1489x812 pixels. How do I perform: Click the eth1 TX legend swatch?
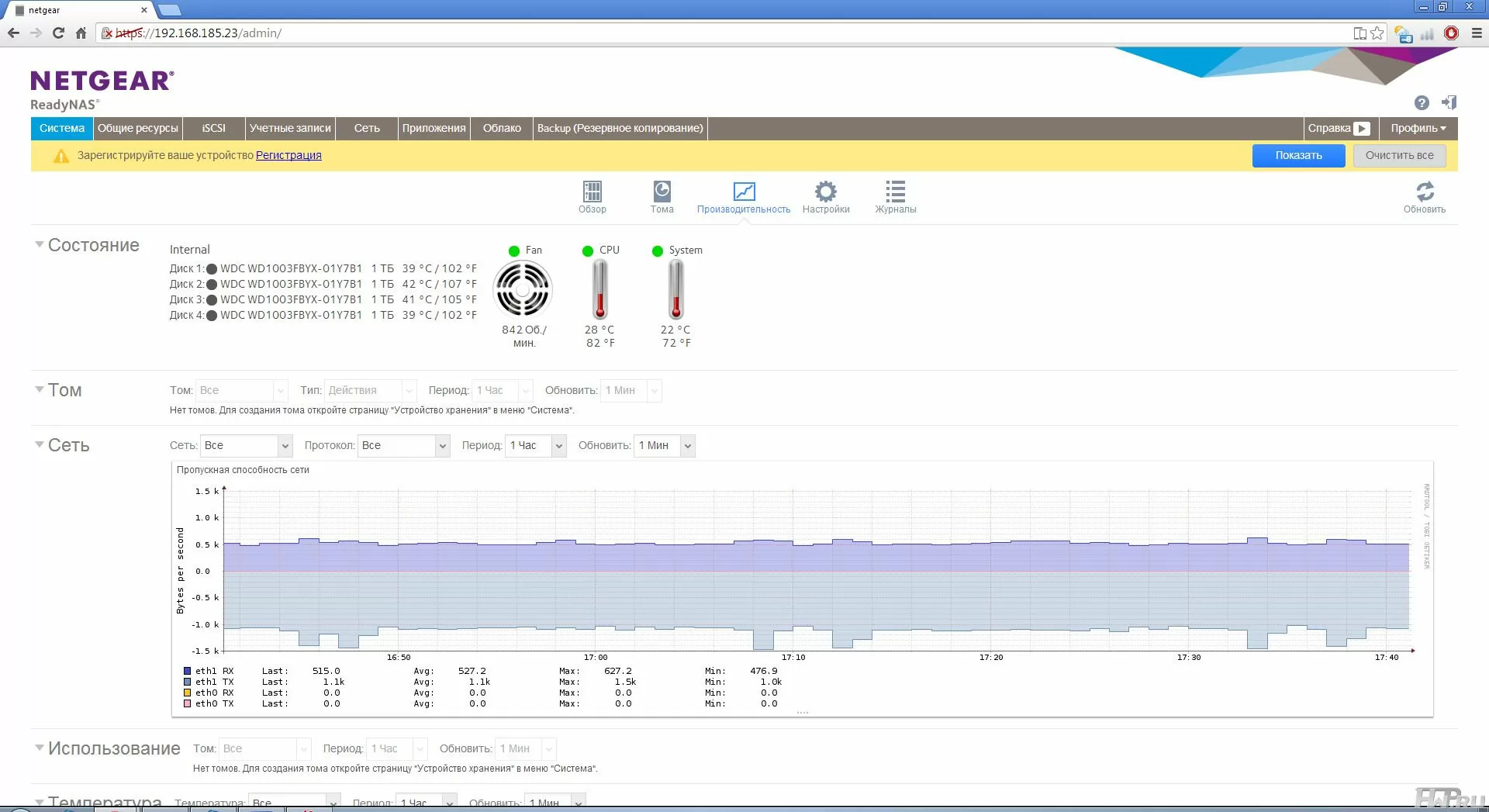tap(187, 682)
